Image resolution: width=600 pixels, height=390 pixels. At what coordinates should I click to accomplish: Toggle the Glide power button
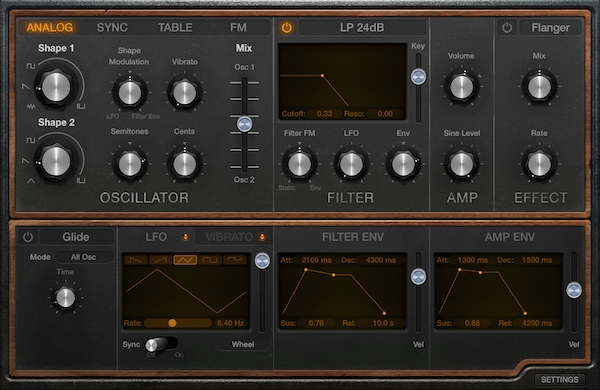(28, 237)
